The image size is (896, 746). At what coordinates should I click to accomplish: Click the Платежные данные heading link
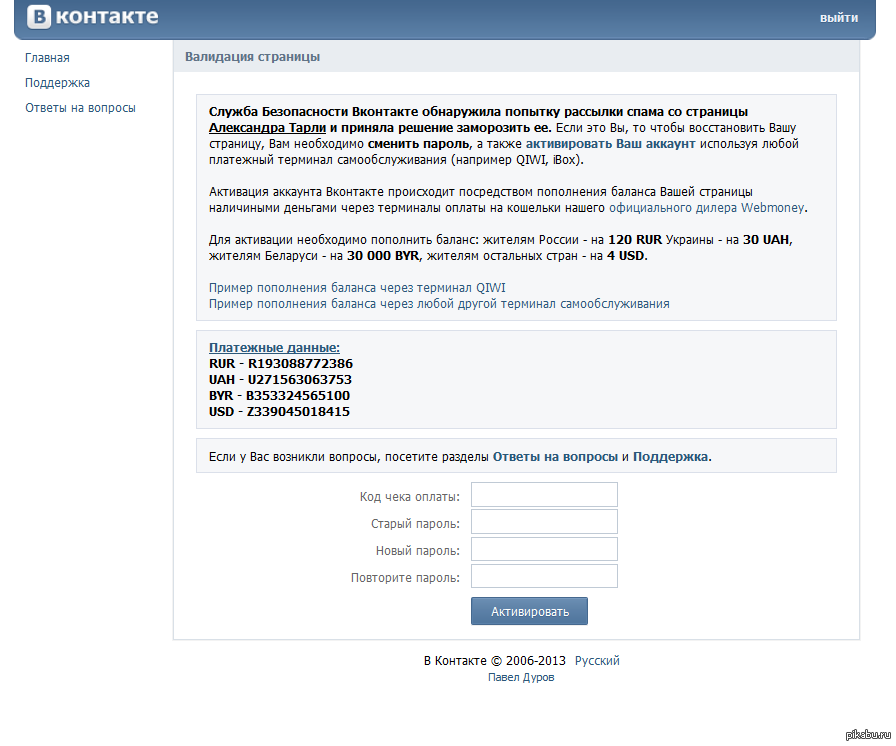point(274,347)
